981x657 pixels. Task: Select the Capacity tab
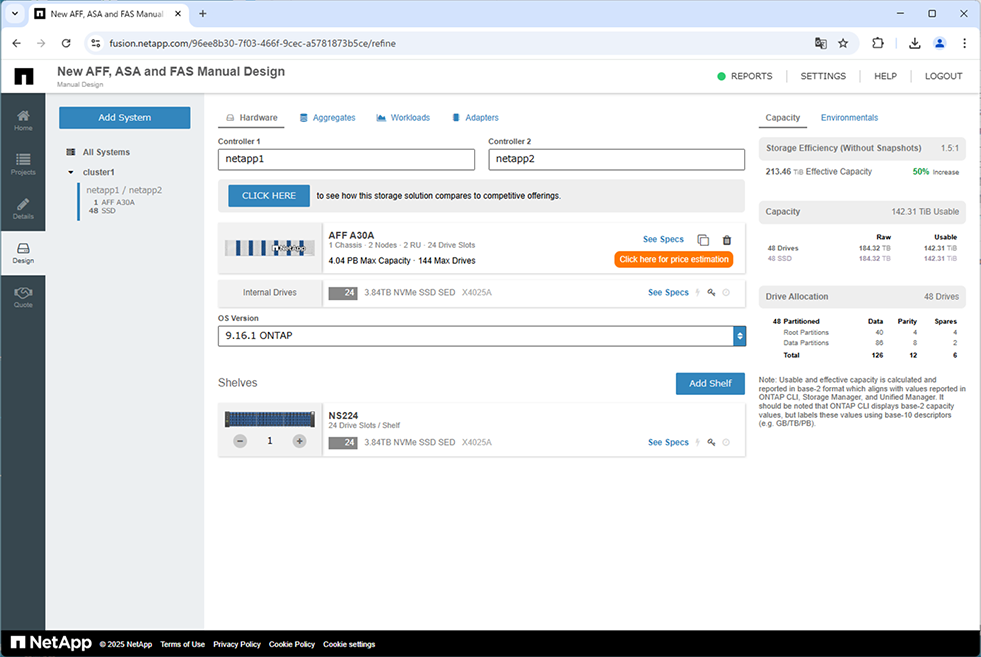[x=783, y=118]
